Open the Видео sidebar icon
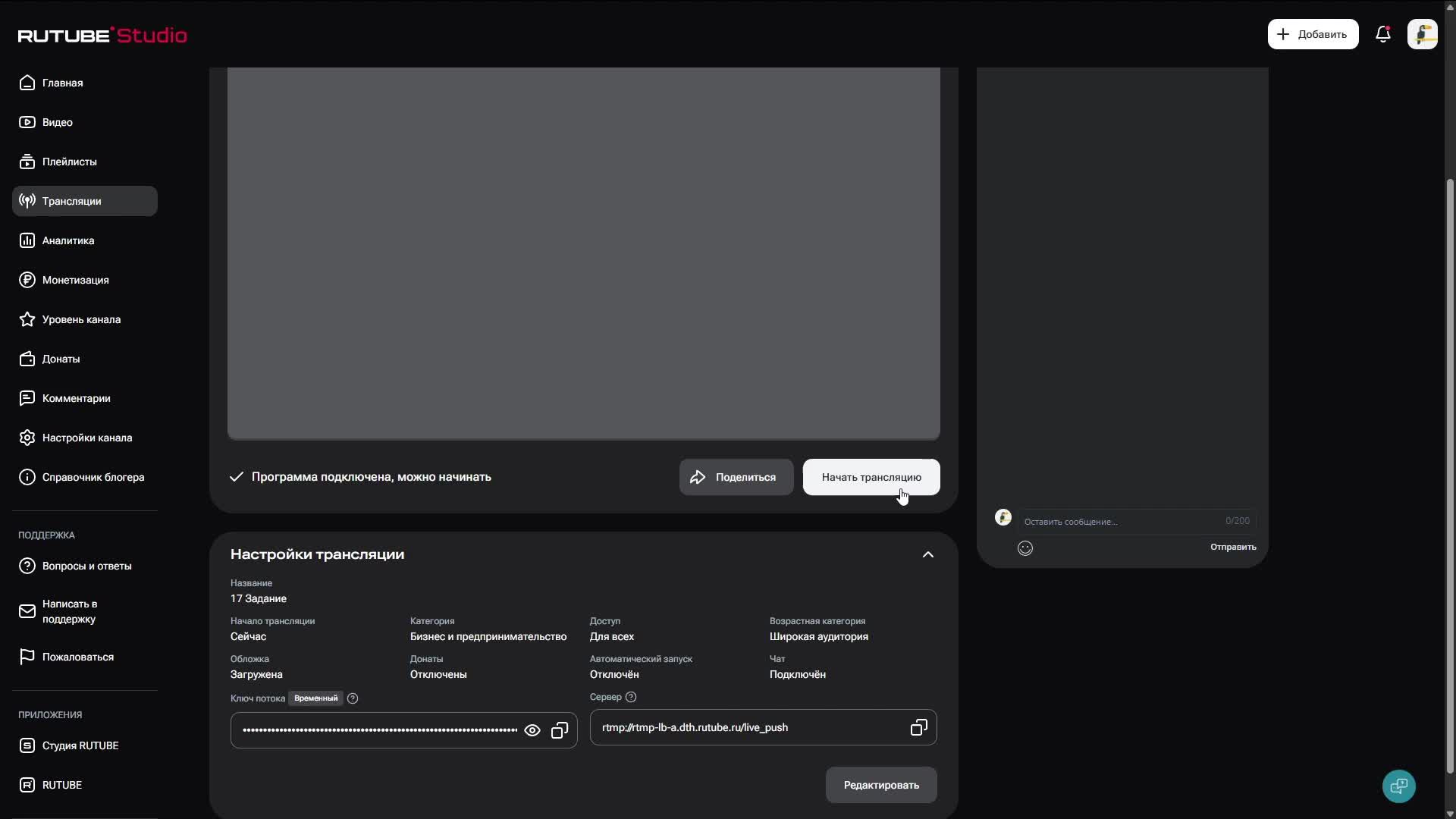The image size is (1456, 819). (27, 122)
